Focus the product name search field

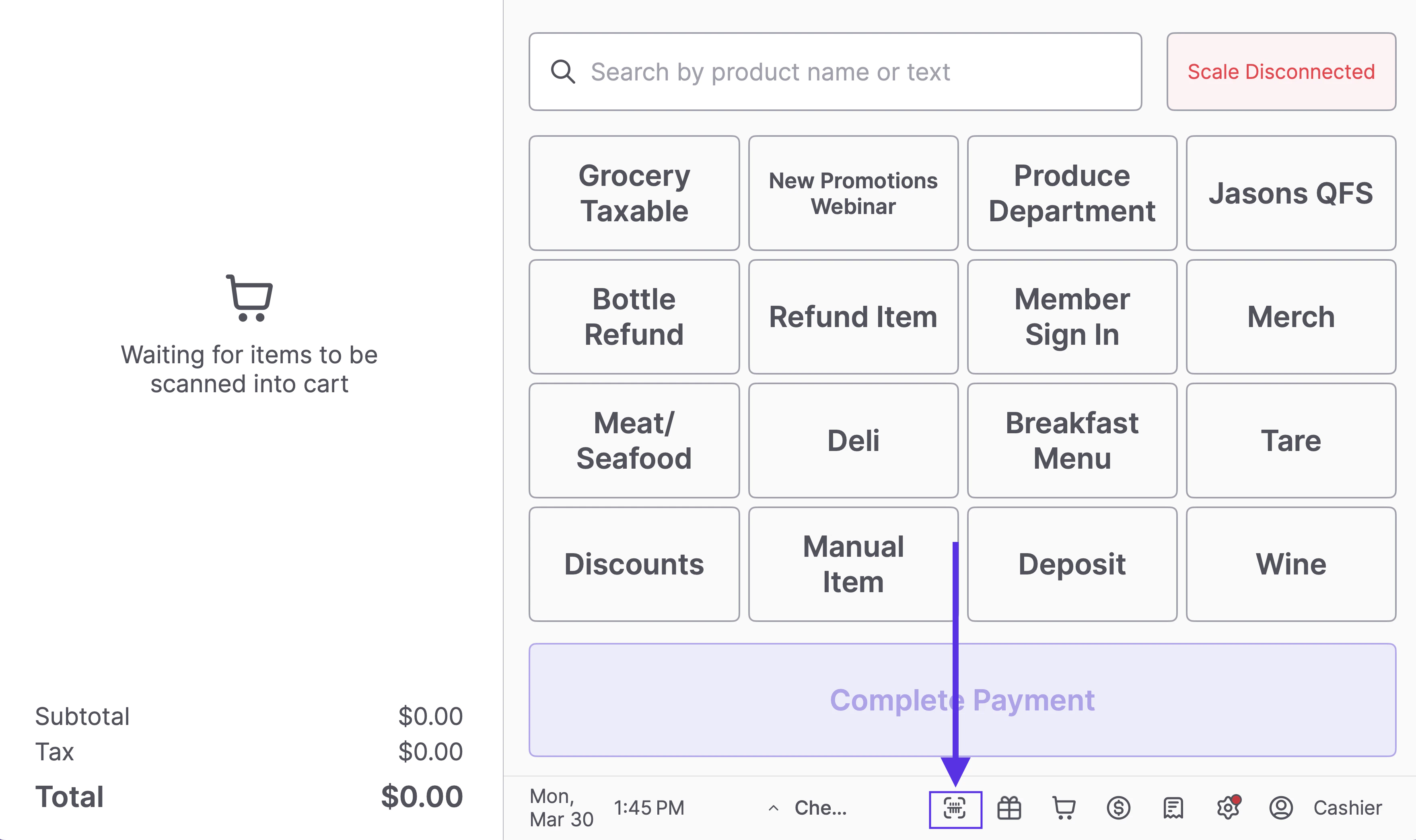849,72
